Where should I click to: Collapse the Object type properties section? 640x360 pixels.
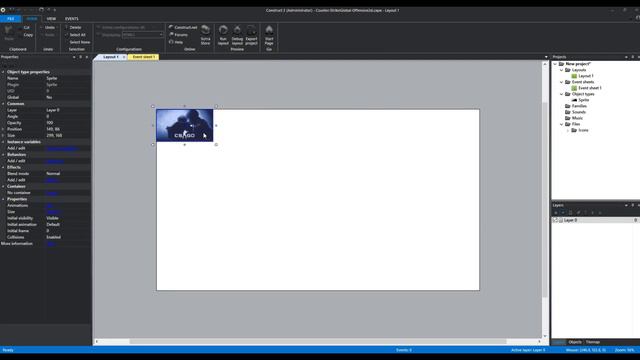tap(3, 72)
